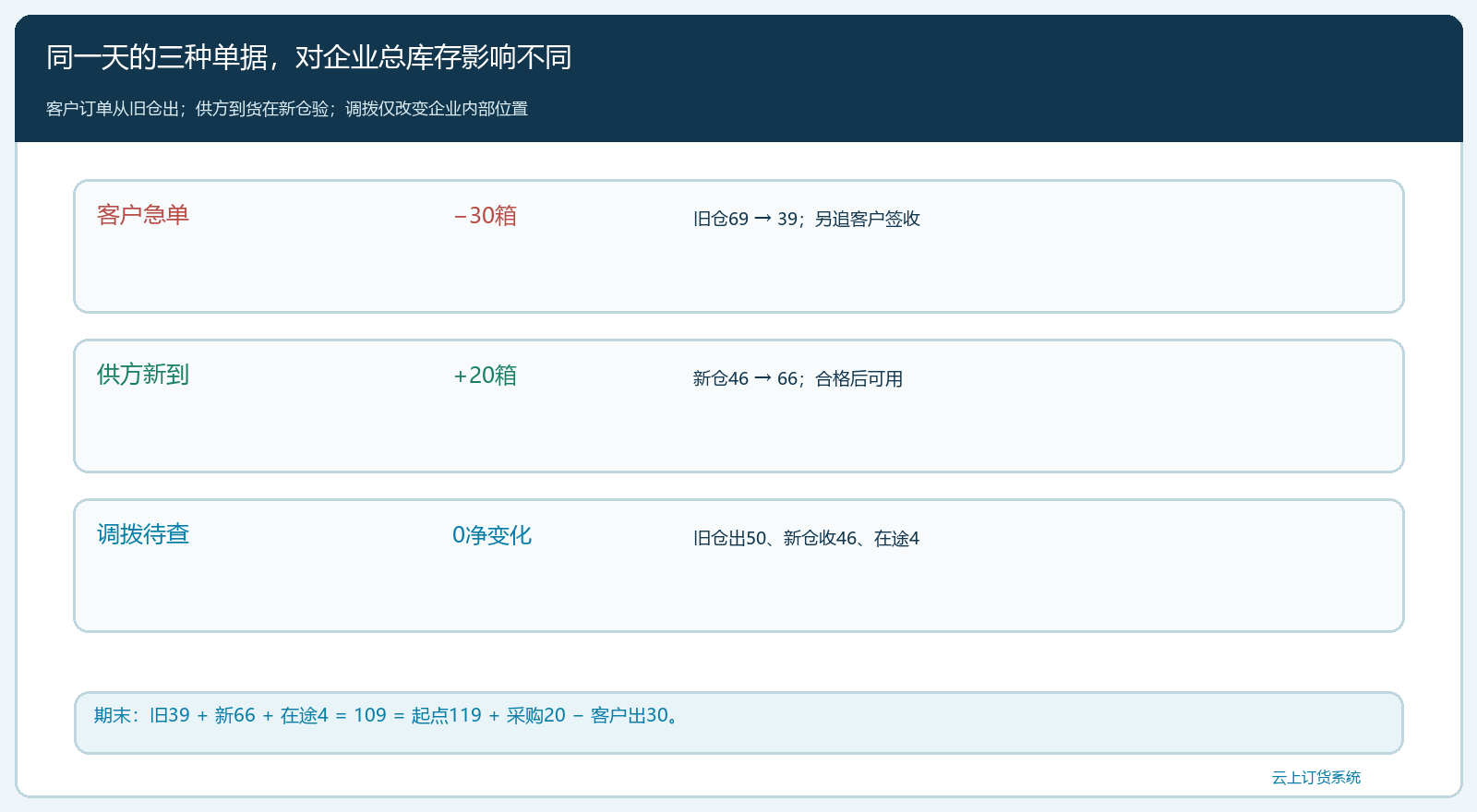
Task: Click the subtitle starting with 客户订单从旧仓出
Action: point(287,109)
